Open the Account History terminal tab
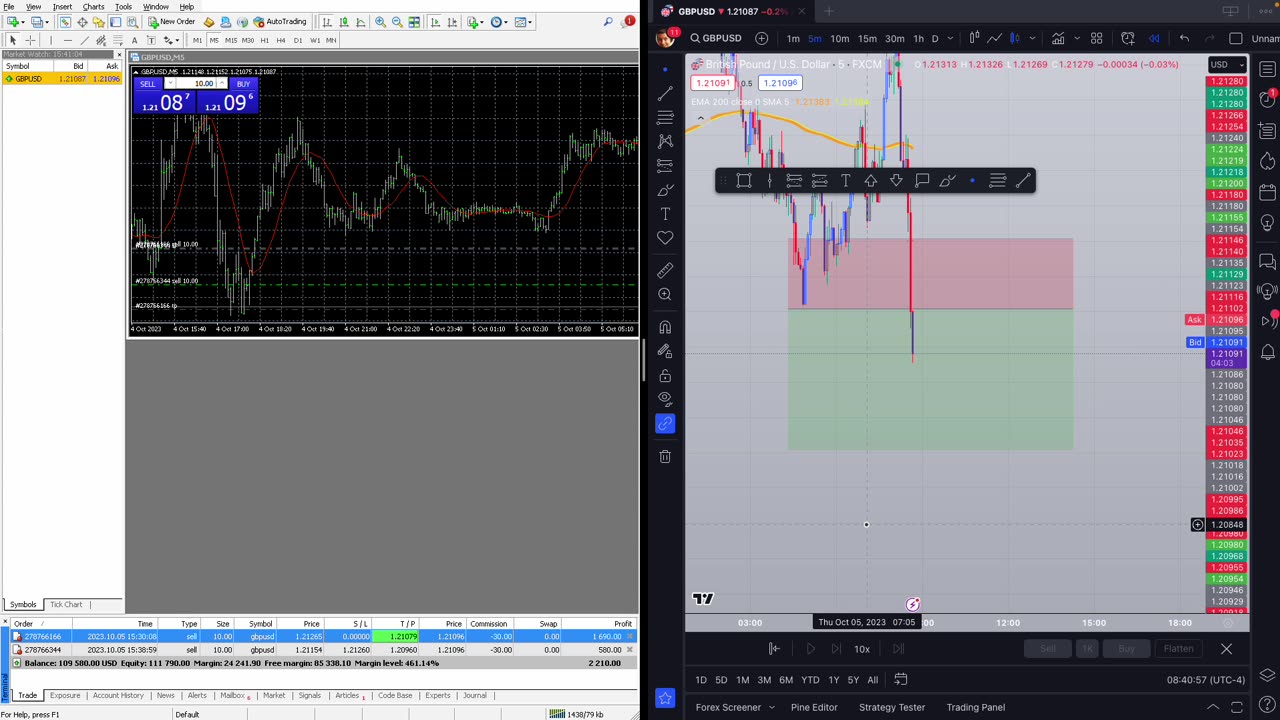The image size is (1280, 720). click(x=118, y=695)
